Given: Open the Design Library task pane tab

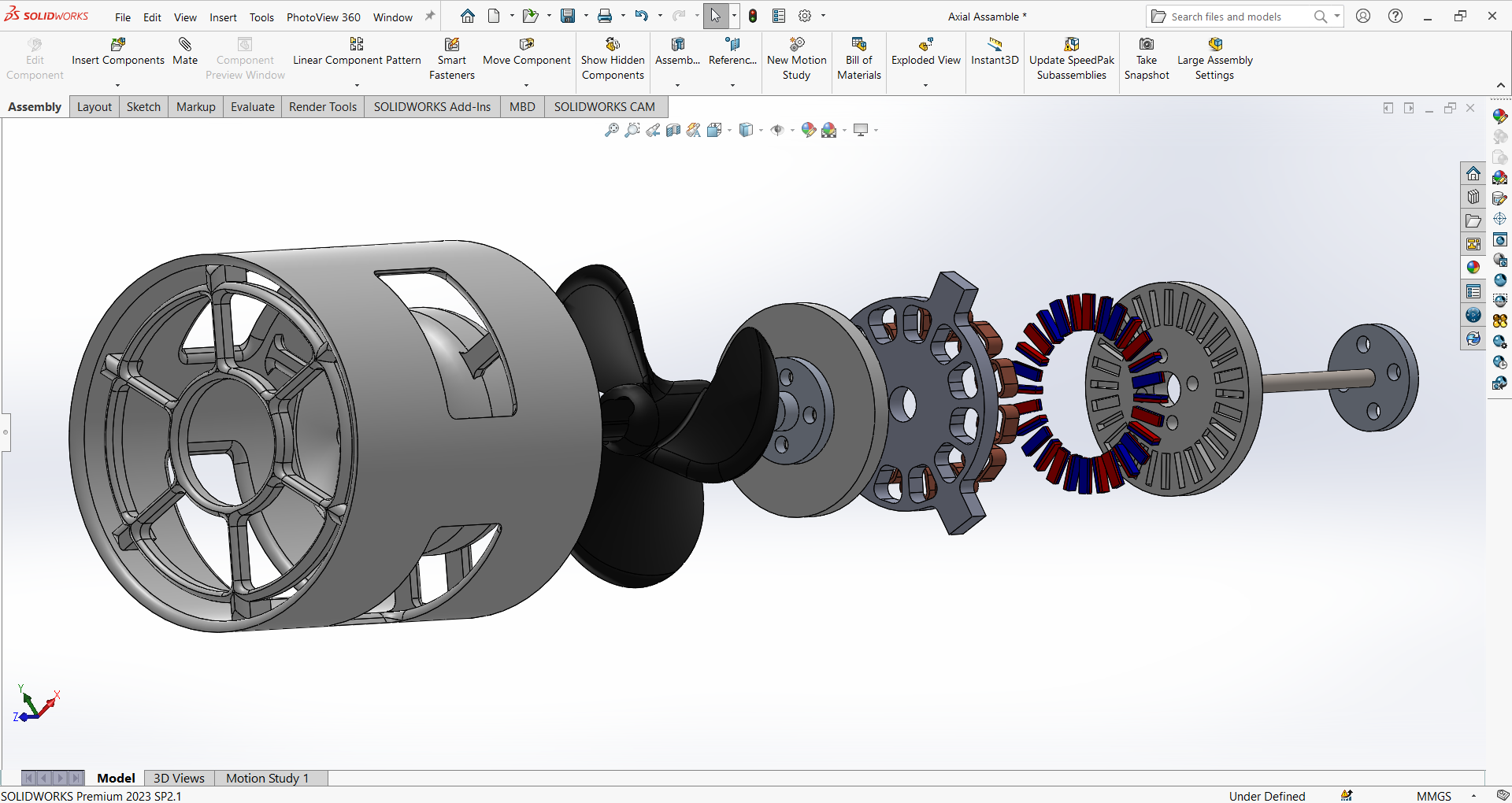Looking at the screenshot, I should pyautogui.click(x=1473, y=197).
